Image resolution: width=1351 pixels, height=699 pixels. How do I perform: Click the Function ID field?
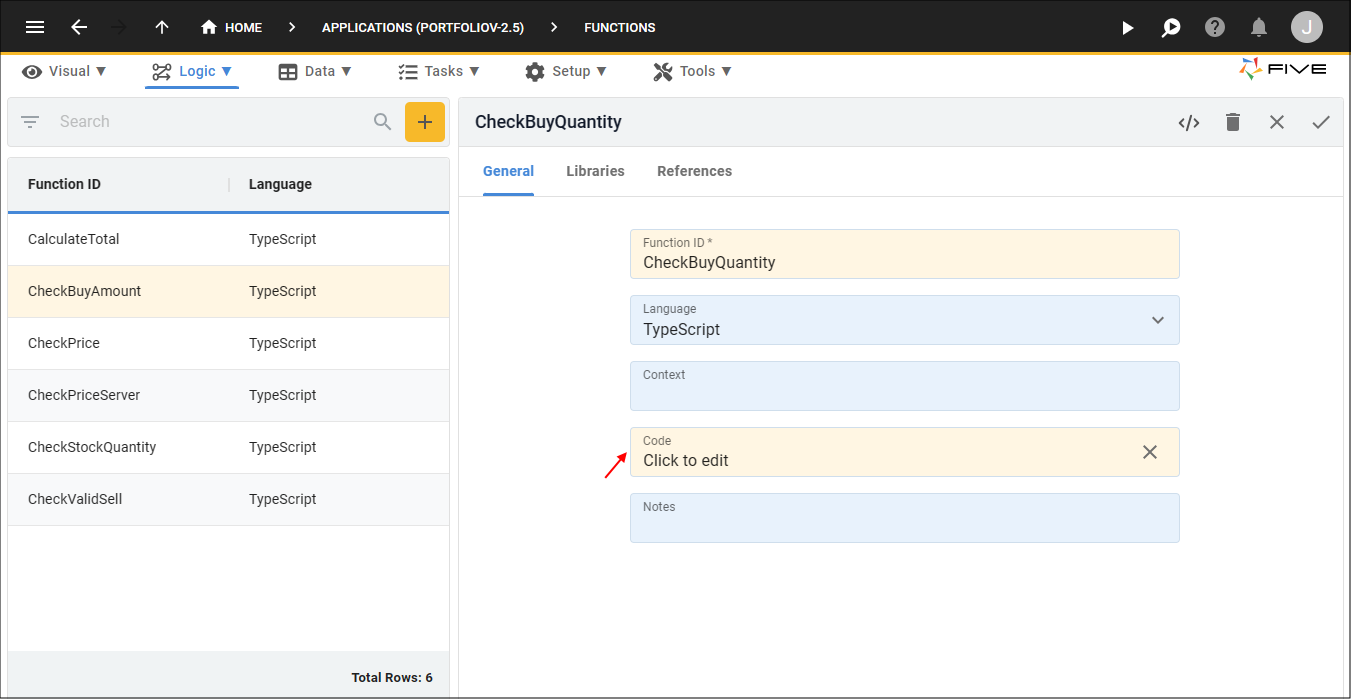pos(904,254)
